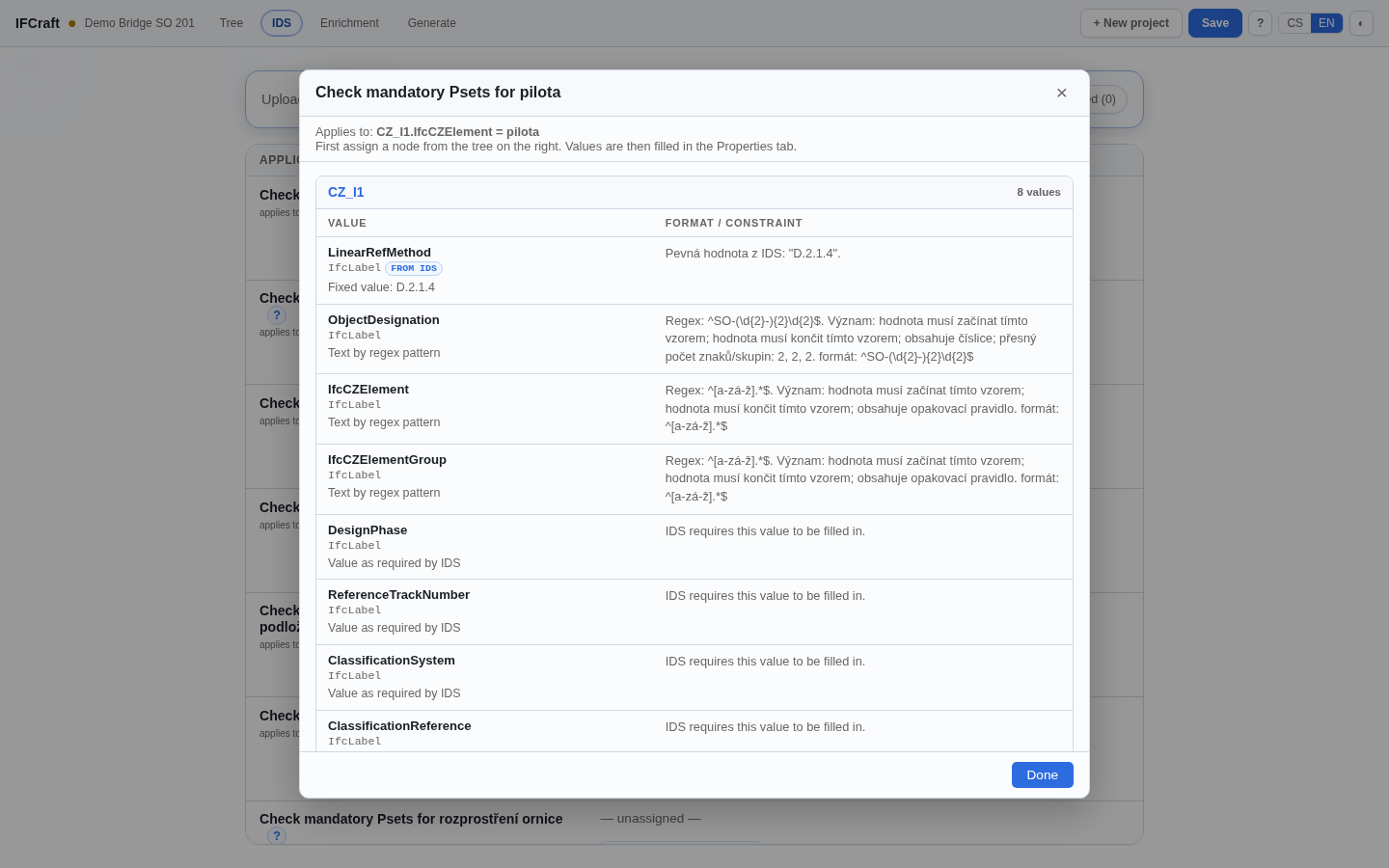Switch to the Tree tab
Viewport: 1389px width, 868px height.
tap(231, 23)
